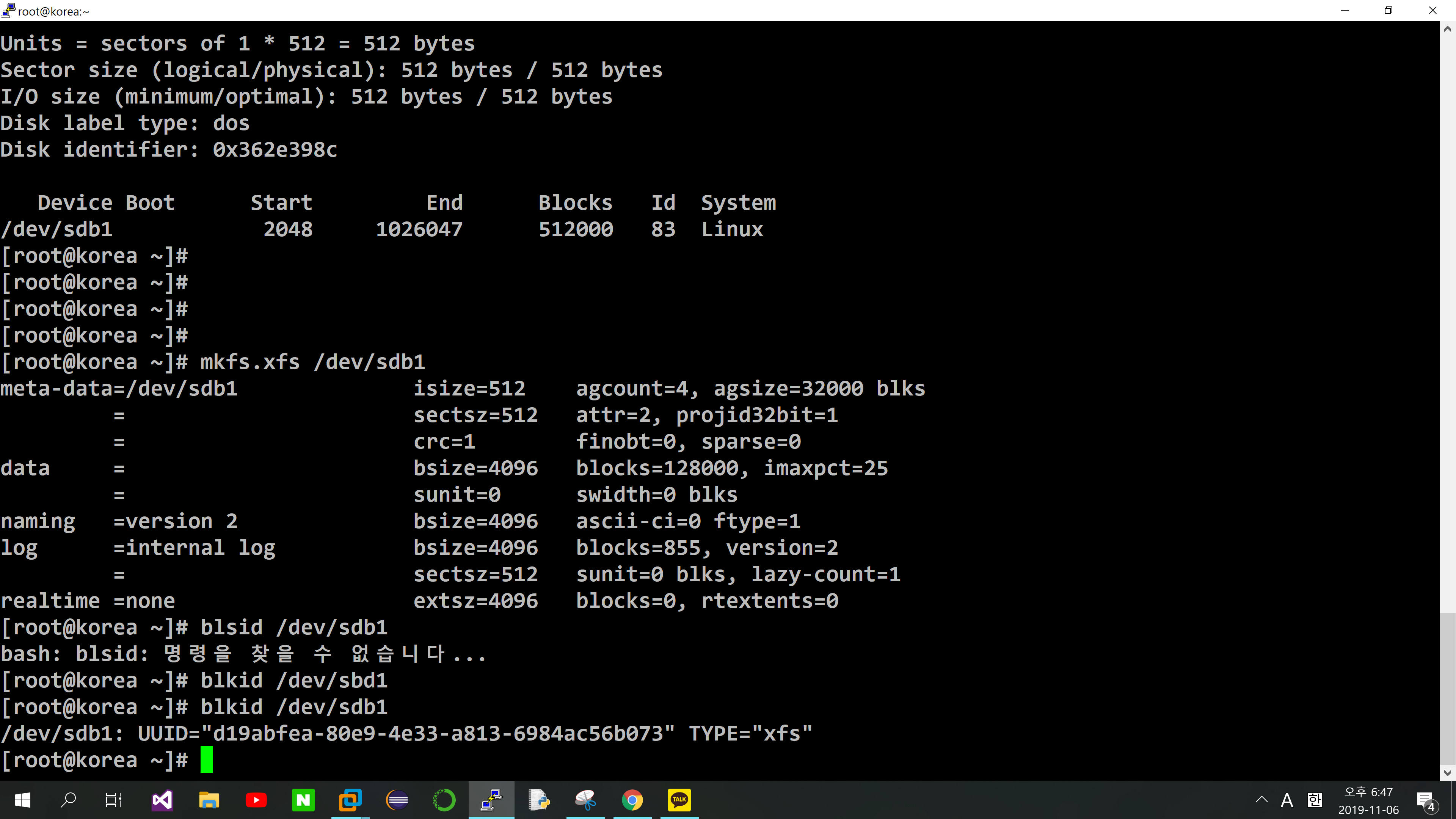Switch to VMware Workstation in the taskbar
Screen dimensions: 1456x819
pyautogui.click(x=350, y=800)
